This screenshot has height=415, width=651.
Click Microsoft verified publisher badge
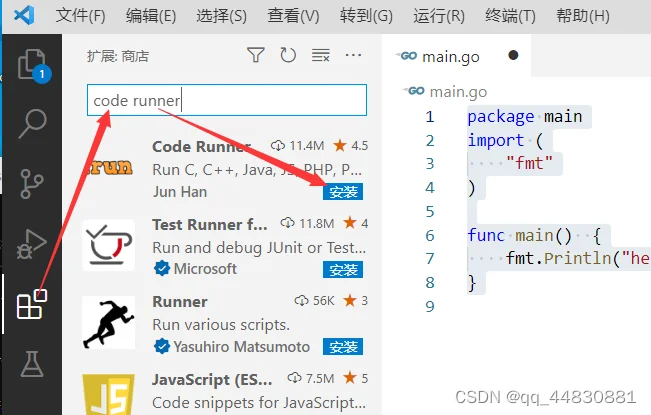[x=162, y=269]
